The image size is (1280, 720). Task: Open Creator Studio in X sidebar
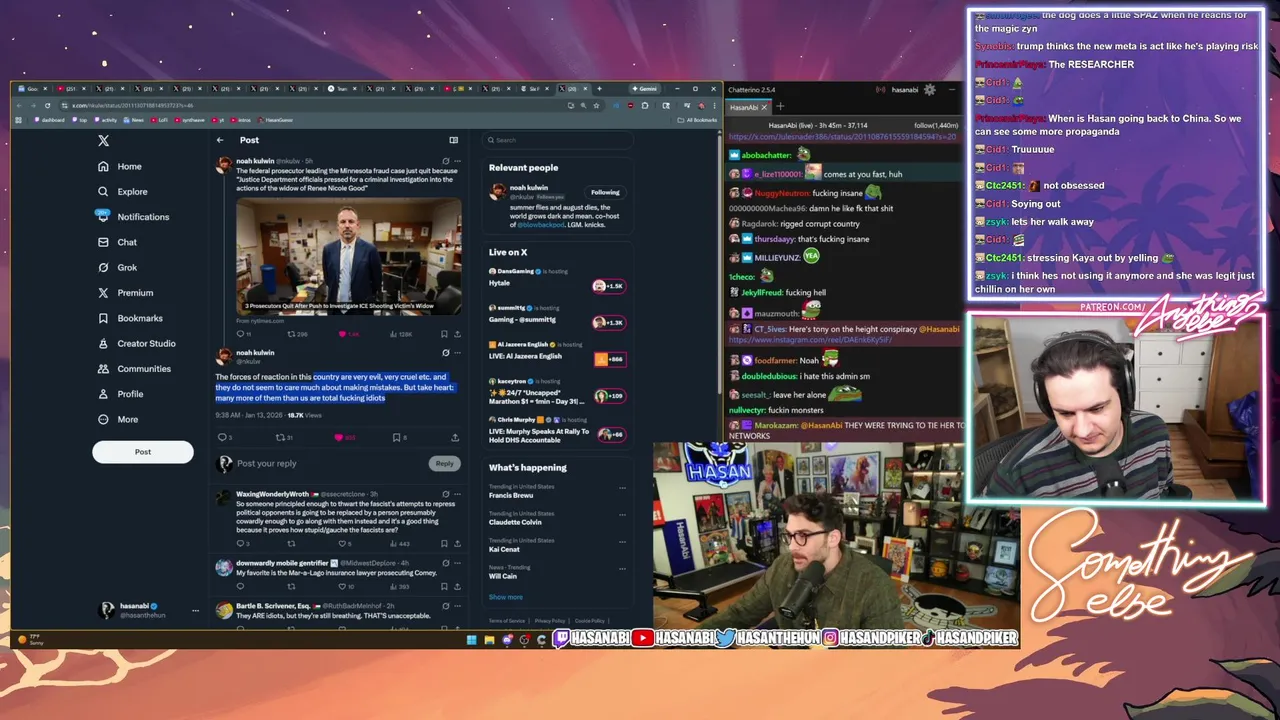tap(136, 343)
